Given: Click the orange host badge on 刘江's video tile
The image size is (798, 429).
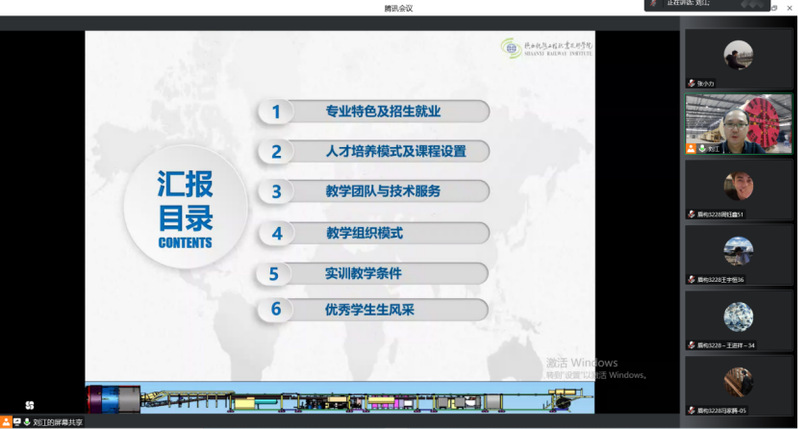Looking at the screenshot, I should coord(691,148).
